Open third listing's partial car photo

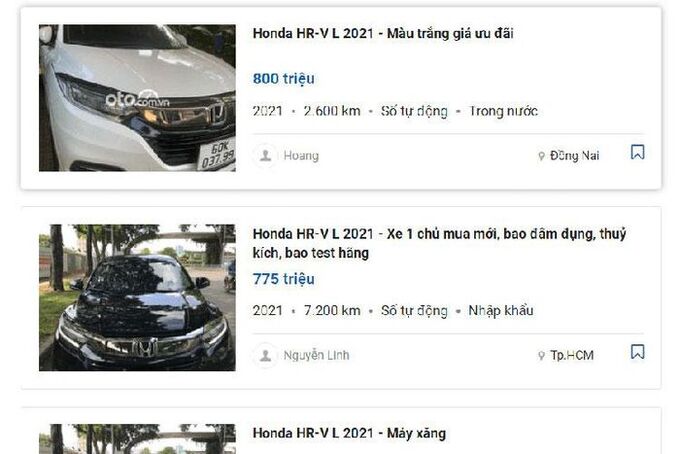pyautogui.click(x=137, y=439)
